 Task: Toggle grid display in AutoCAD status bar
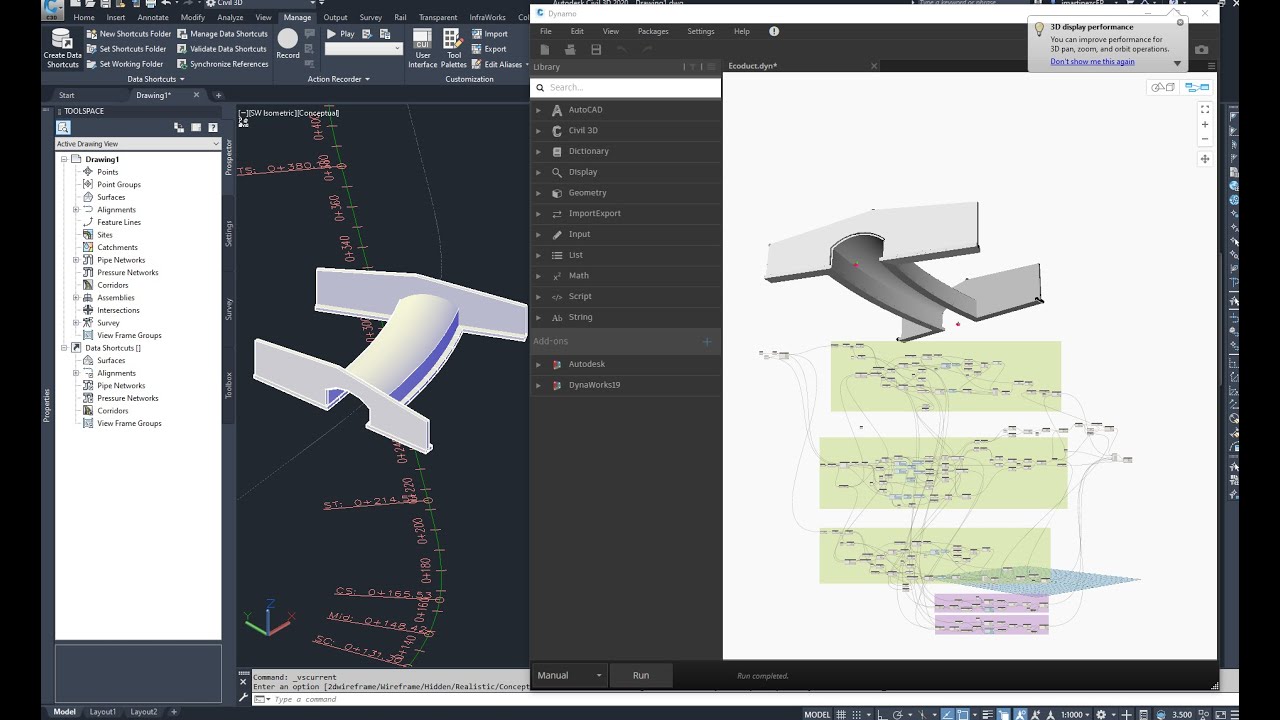pos(843,714)
